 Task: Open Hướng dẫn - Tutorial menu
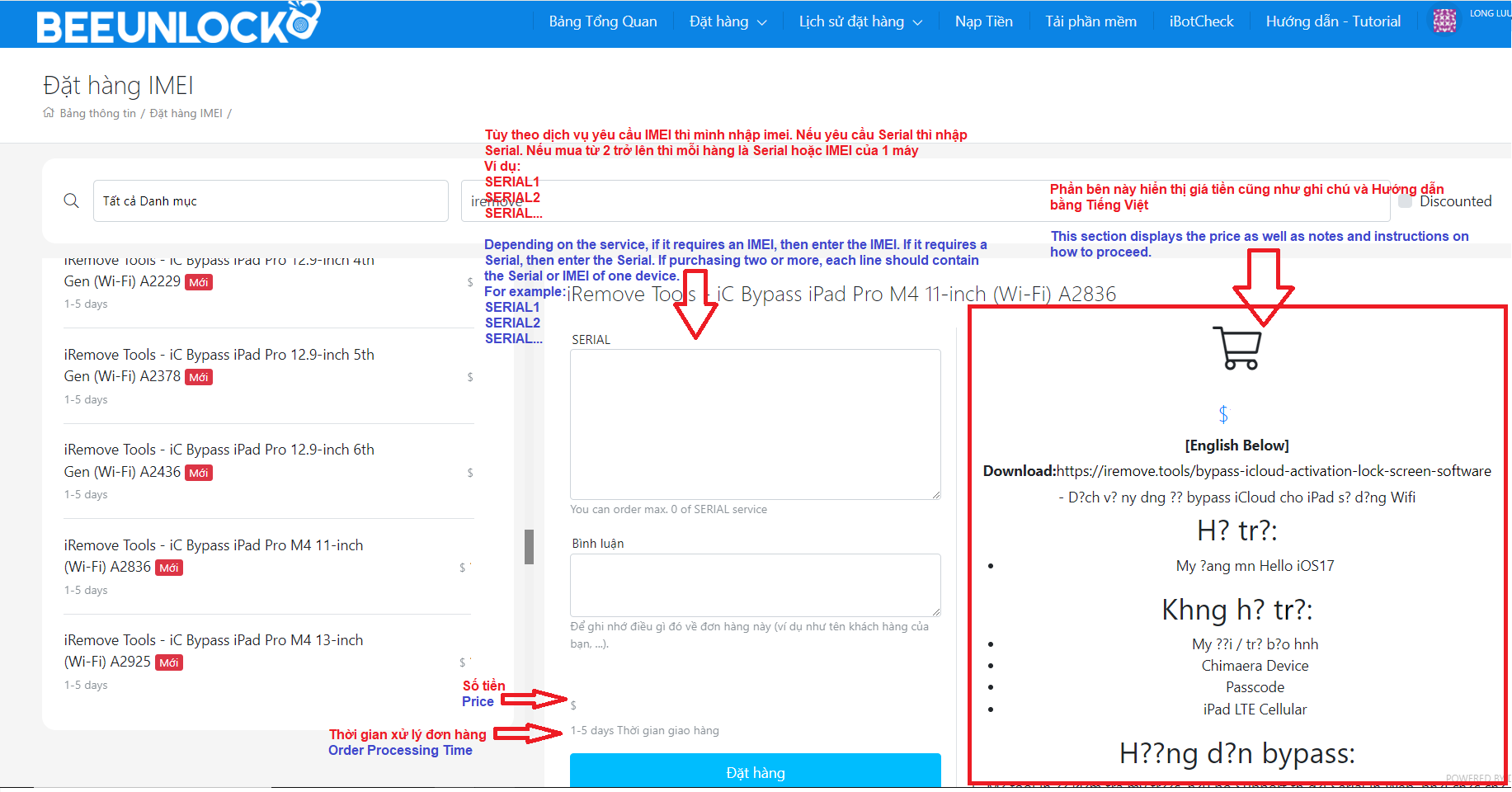pyautogui.click(x=1333, y=21)
